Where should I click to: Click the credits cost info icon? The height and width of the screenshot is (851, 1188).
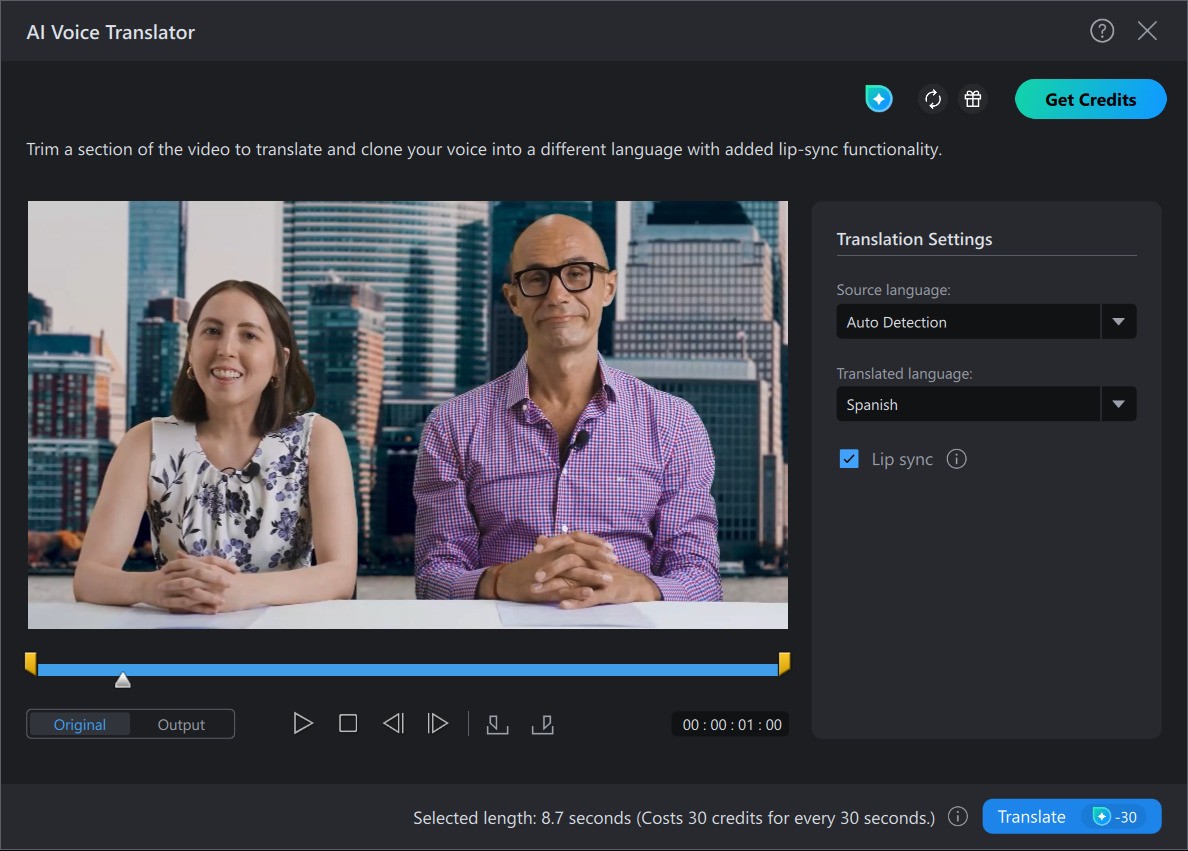pos(958,817)
